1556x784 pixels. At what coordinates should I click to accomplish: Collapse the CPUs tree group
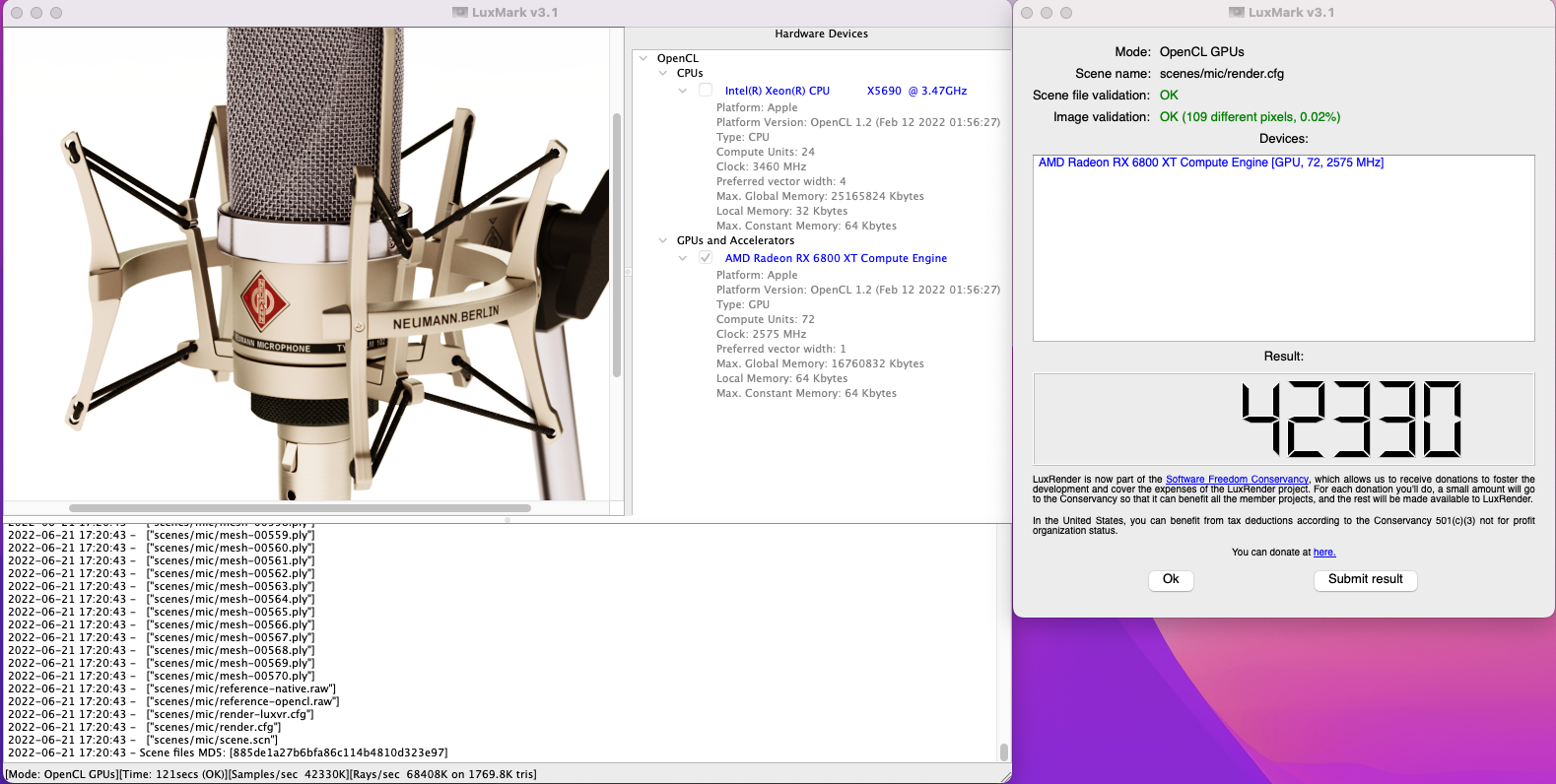coord(663,73)
